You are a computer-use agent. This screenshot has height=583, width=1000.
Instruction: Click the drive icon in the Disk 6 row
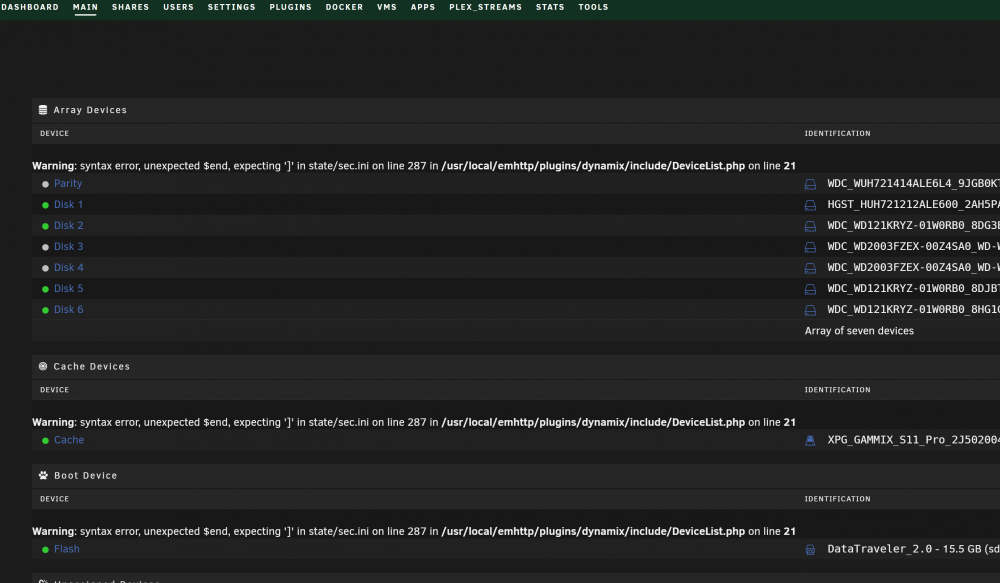(810, 311)
